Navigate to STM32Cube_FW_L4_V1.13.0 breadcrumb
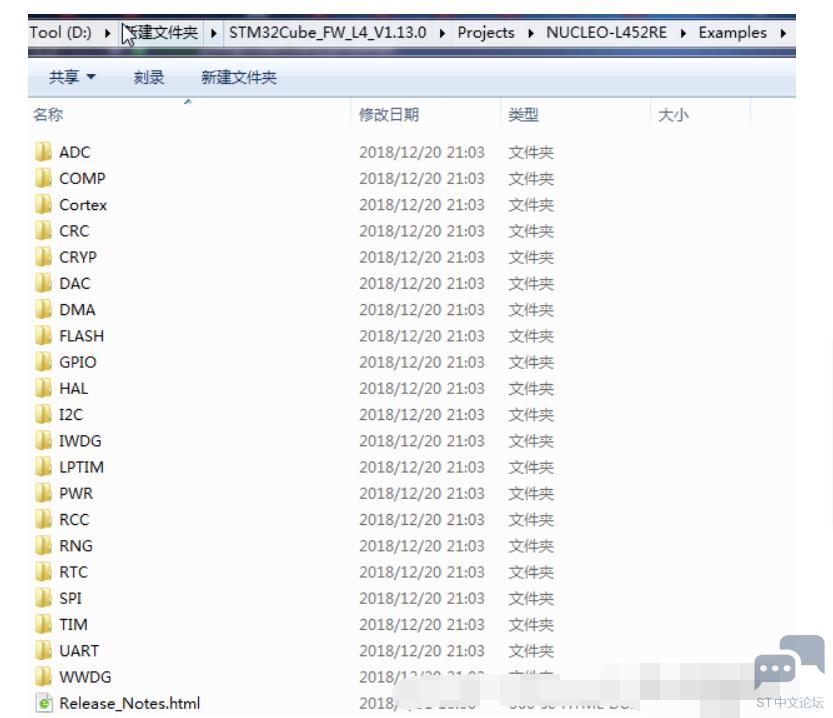833x718 pixels. [327, 32]
